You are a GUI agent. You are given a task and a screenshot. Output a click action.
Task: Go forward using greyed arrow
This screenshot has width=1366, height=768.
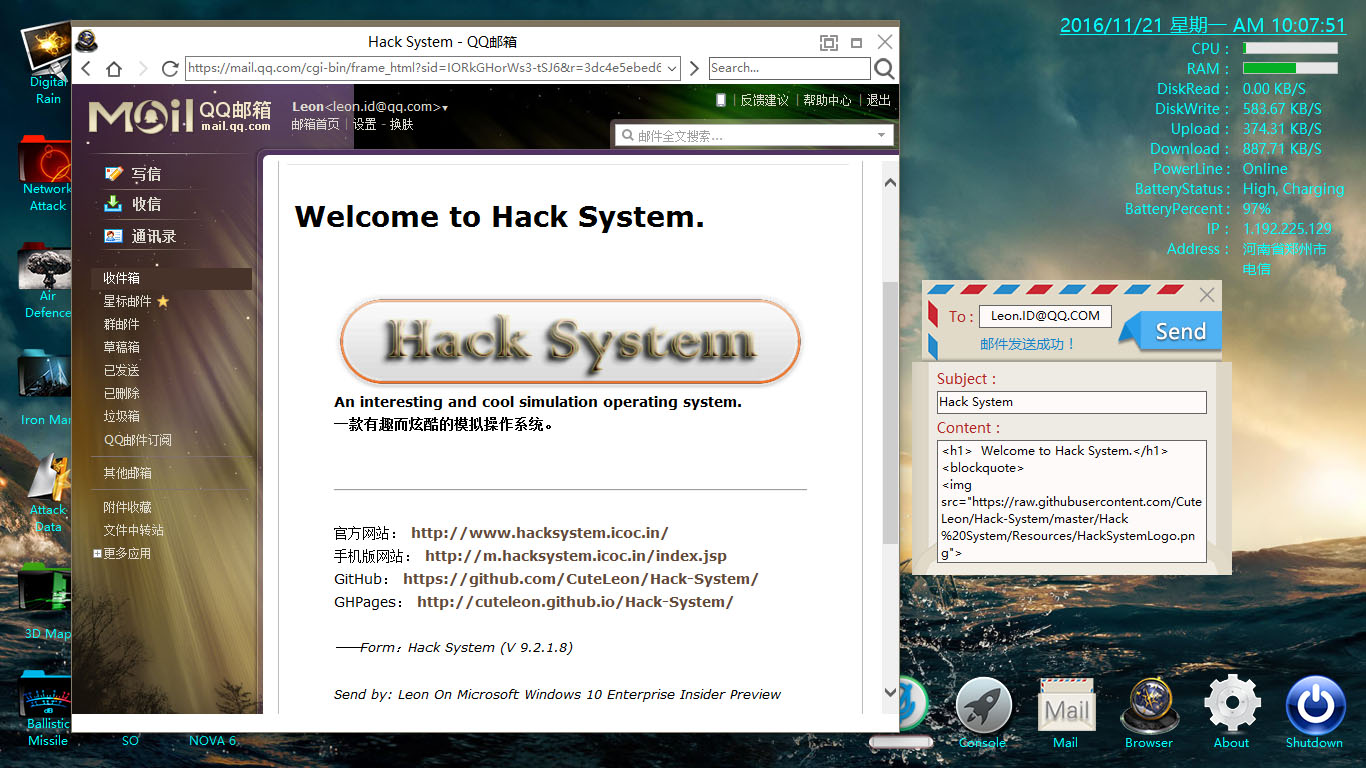(x=143, y=68)
